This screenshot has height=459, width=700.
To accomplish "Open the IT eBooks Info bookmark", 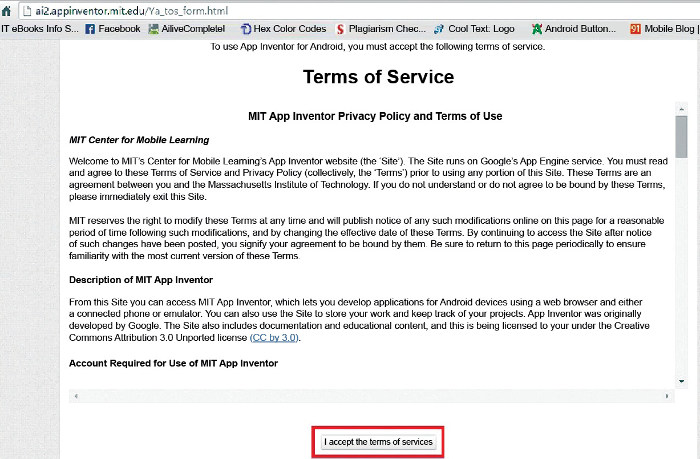I will (x=40, y=29).
